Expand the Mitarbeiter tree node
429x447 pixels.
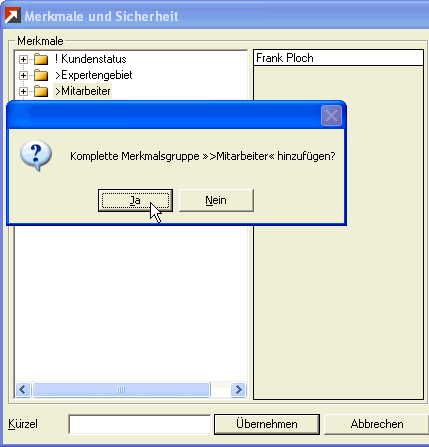click(23, 91)
